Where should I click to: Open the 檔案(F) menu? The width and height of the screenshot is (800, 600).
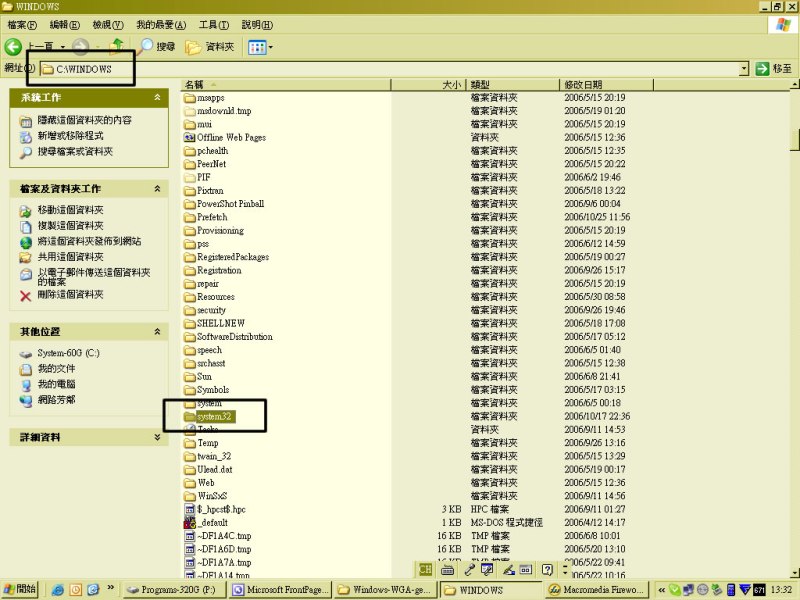pyautogui.click(x=22, y=24)
